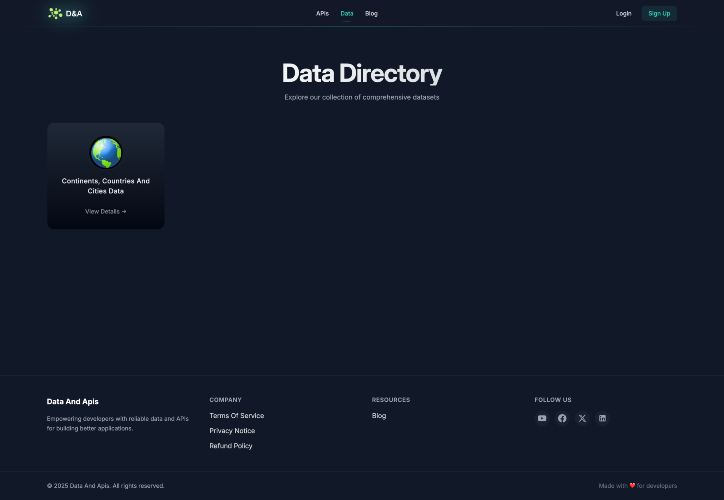Click the Data Directory heading
The image size is (724, 500).
point(362,73)
